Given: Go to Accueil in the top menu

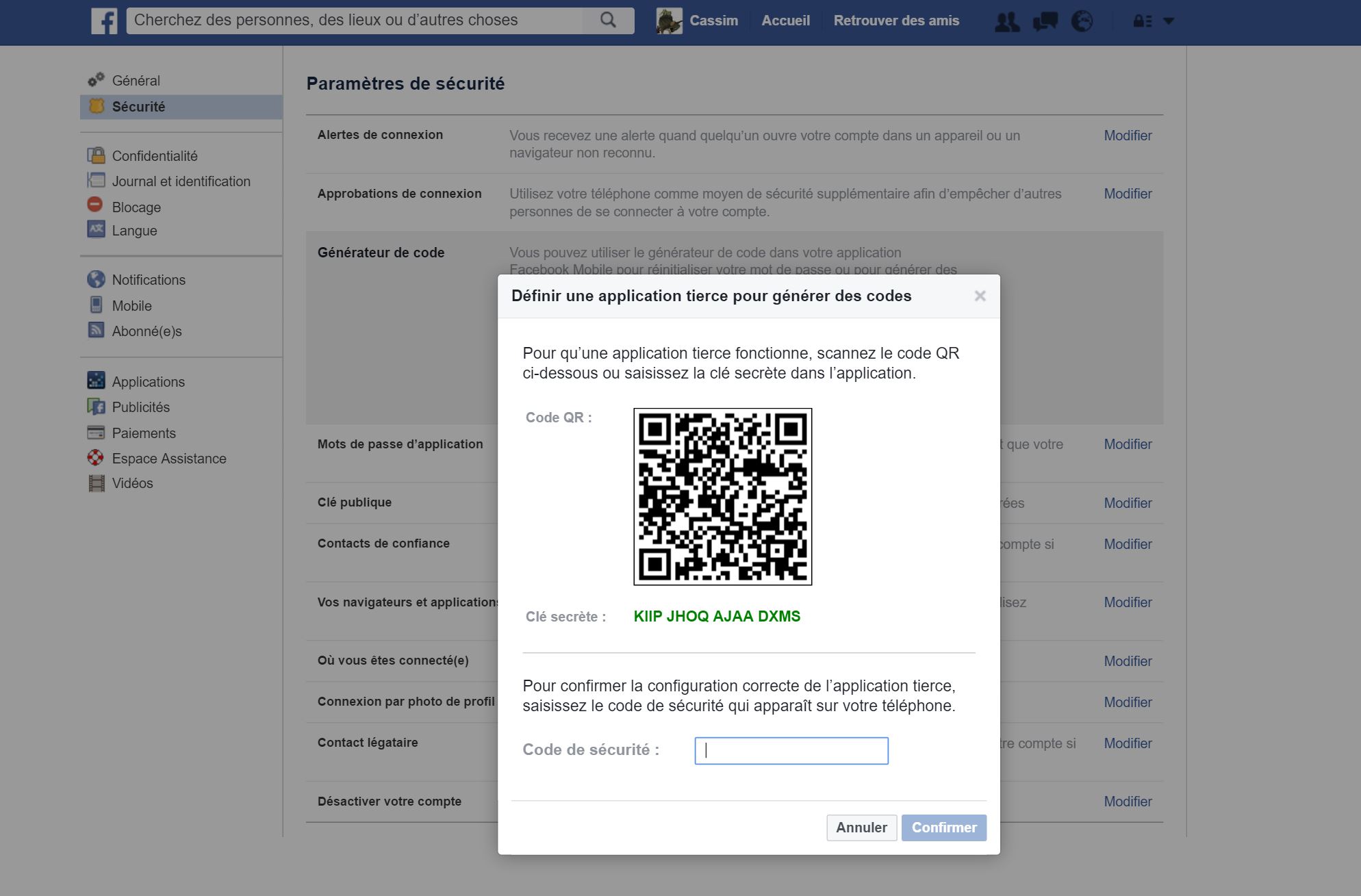Looking at the screenshot, I should pyautogui.click(x=785, y=20).
